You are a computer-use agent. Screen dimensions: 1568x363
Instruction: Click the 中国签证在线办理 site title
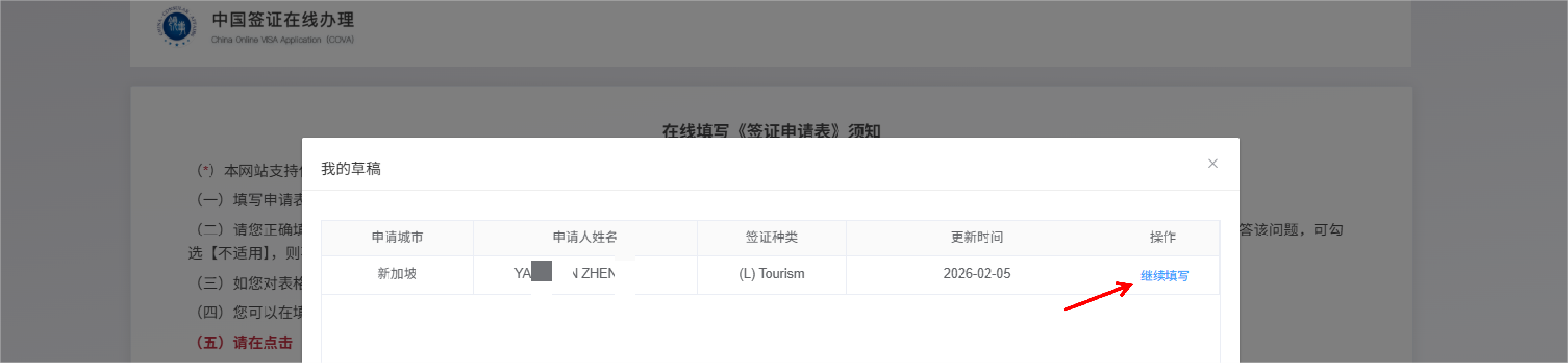[x=283, y=20]
